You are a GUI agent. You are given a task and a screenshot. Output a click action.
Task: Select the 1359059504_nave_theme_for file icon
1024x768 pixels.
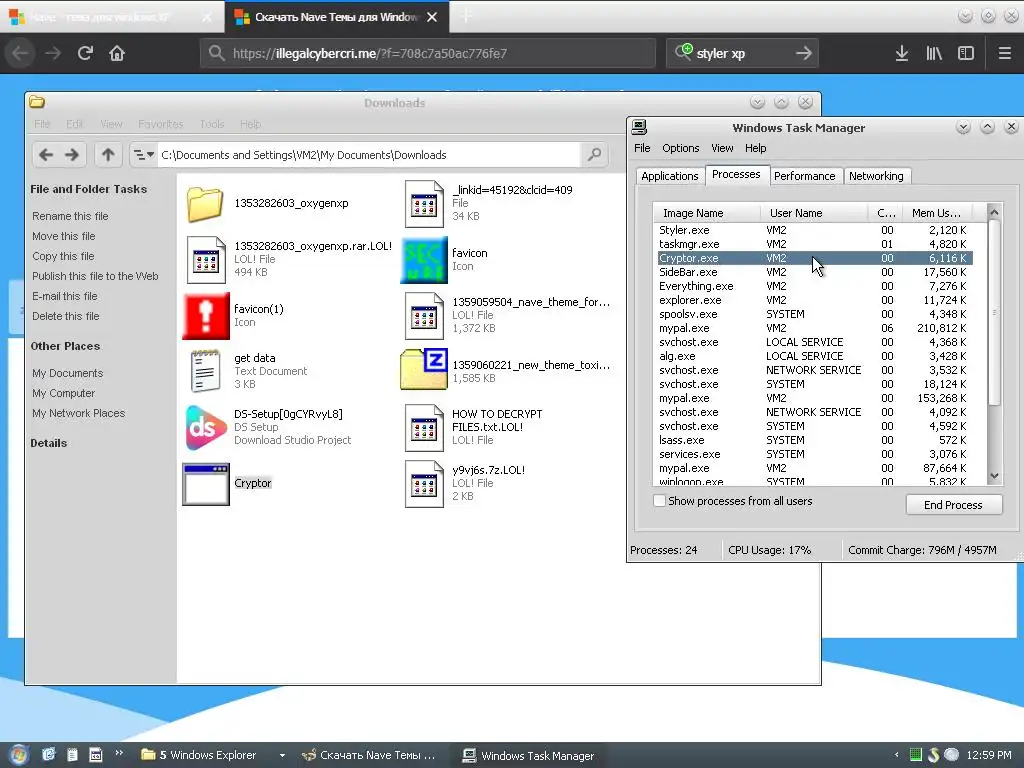click(424, 316)
